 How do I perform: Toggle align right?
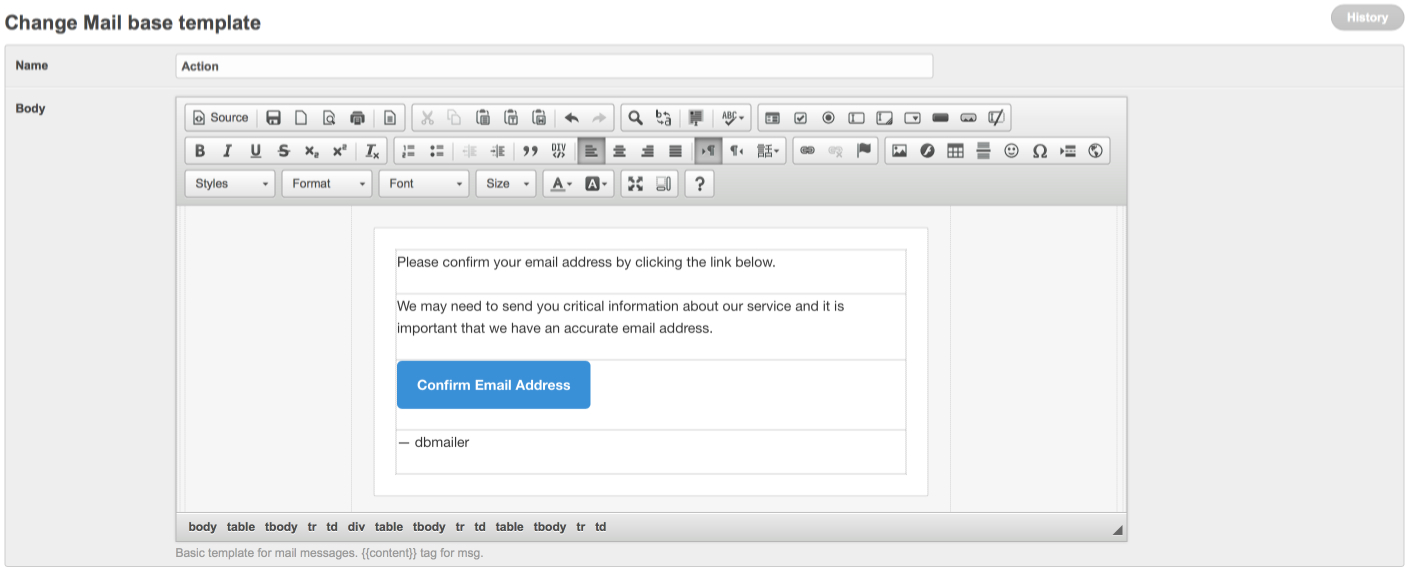click(647, 151)
